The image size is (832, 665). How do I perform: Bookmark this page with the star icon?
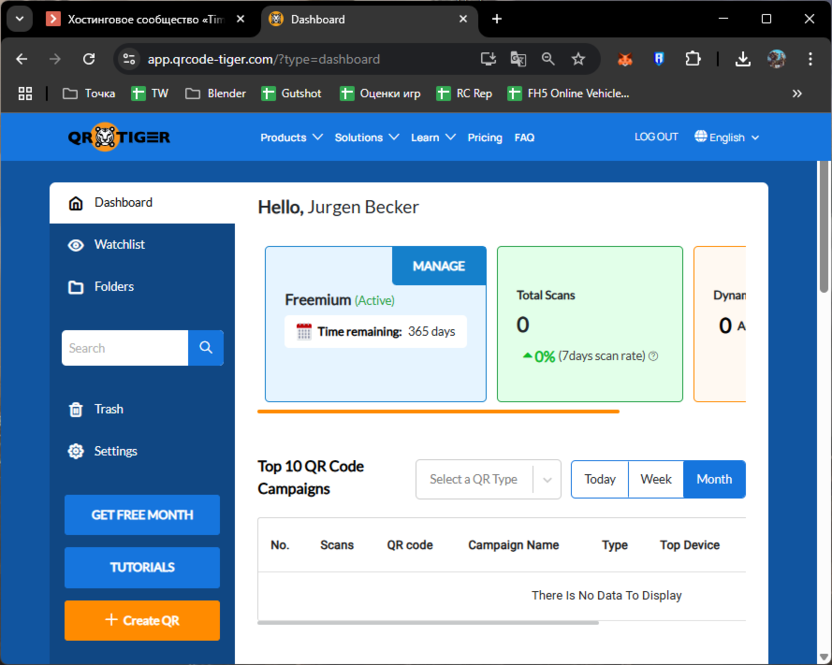[x=578, y=59]
